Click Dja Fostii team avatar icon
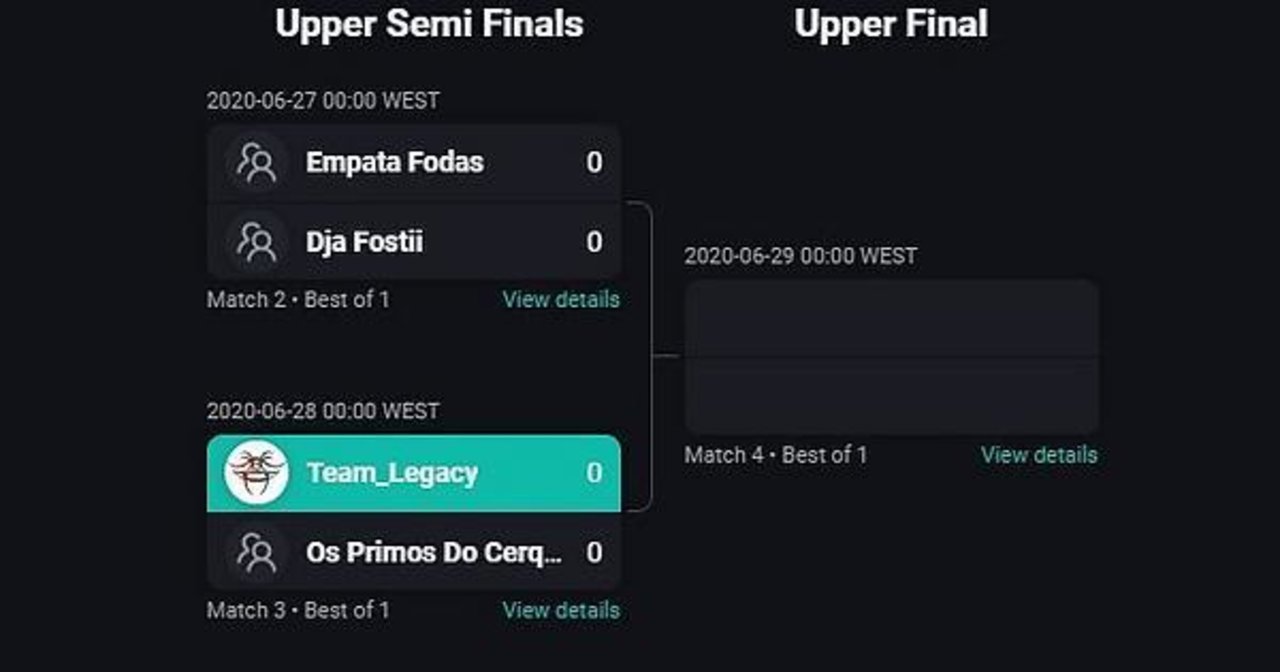1280x672 pixels. coord(257,242)
